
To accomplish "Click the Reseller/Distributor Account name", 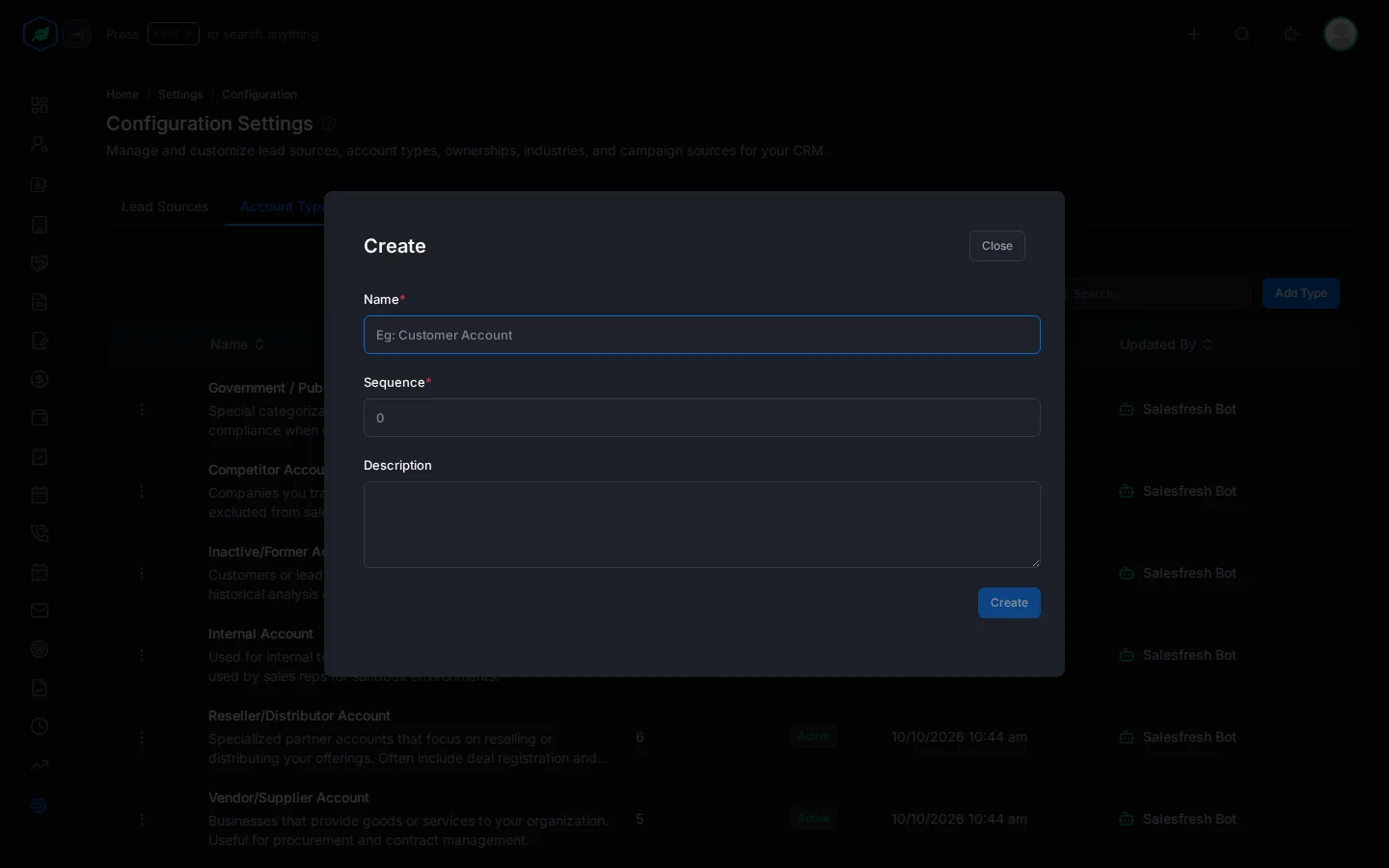I will pyautogui.click(x=299, y=716).
